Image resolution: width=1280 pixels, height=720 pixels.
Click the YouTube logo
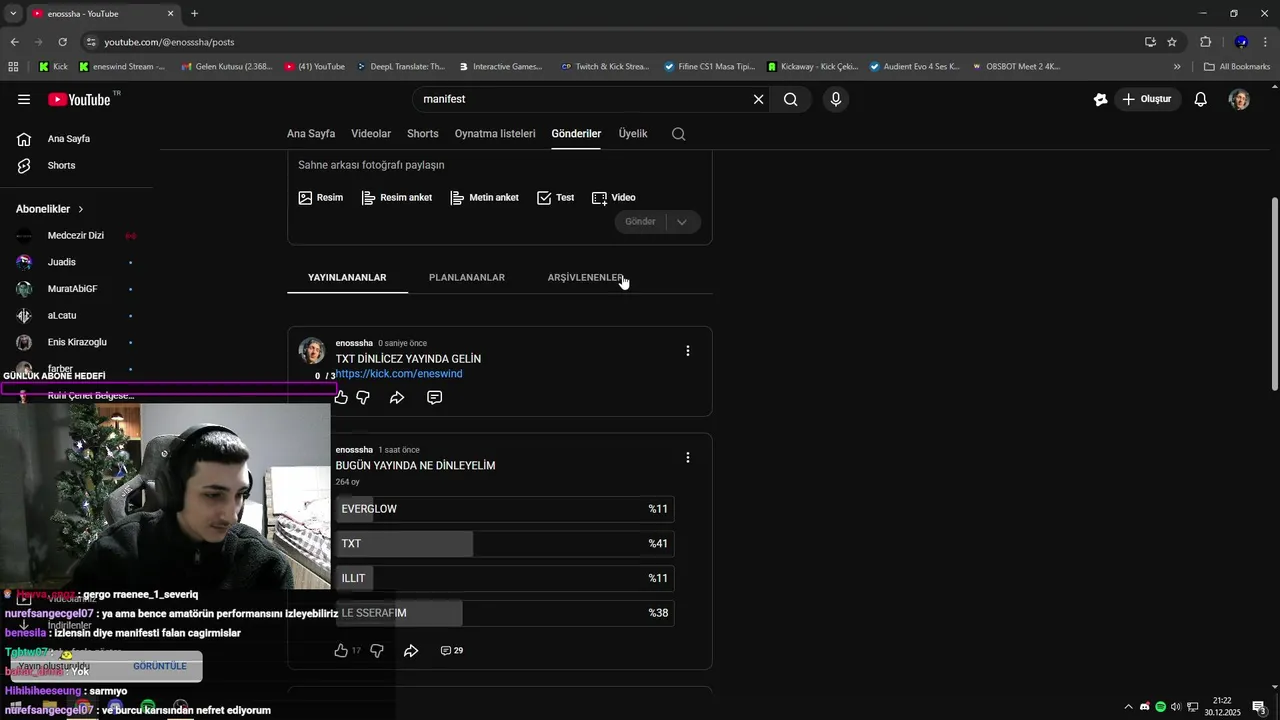(80, 99)
